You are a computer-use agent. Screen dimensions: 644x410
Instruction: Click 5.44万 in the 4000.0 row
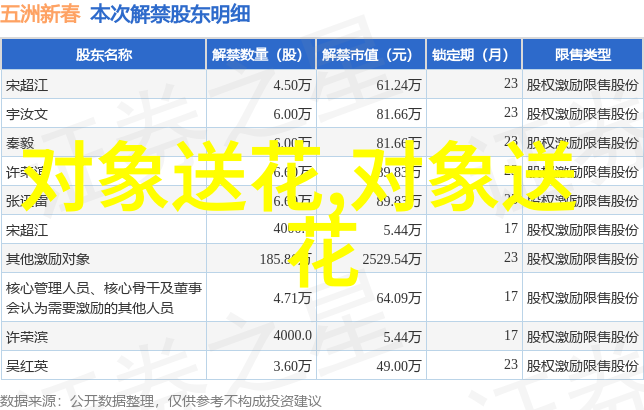pyautogui.click(x=402, y=337)
